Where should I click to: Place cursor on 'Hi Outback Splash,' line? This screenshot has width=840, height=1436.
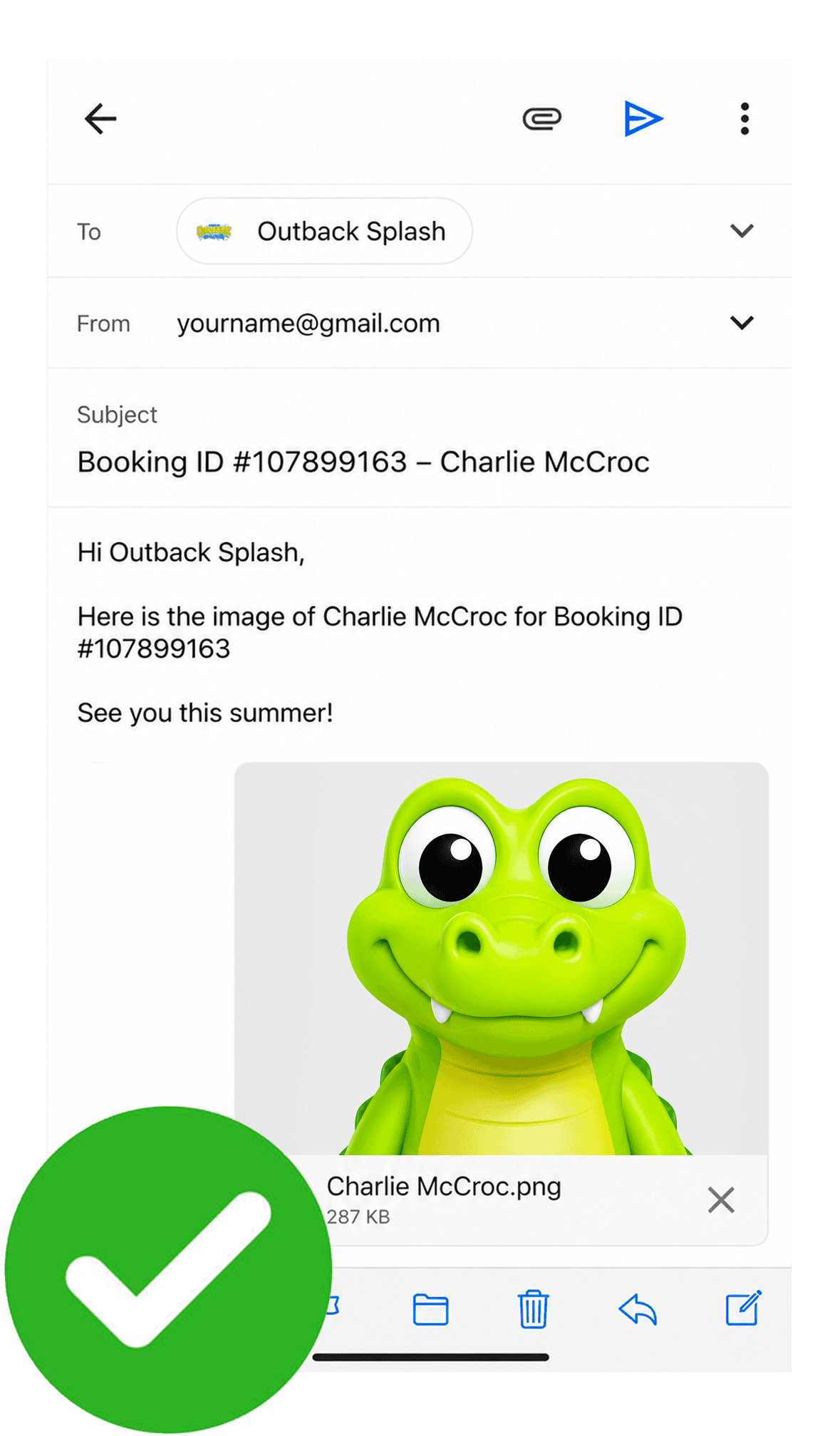coord(191,552)
